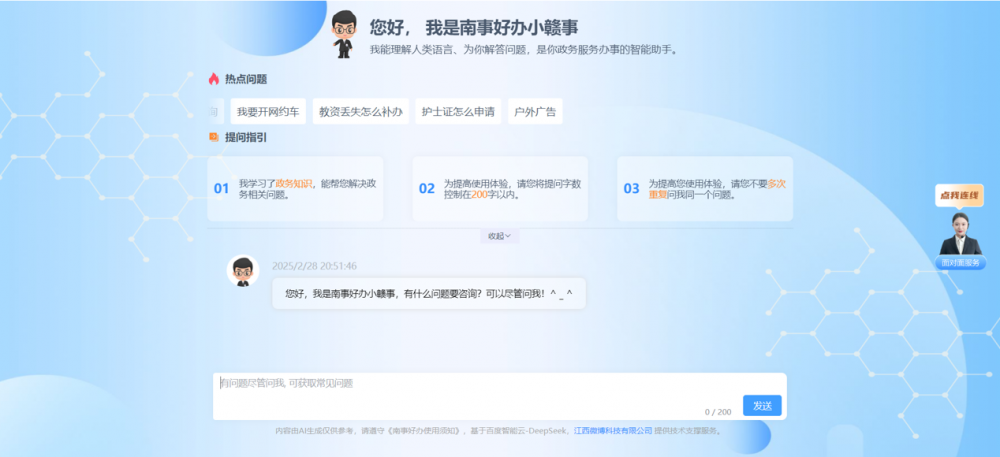Click the orange icon beside 提问指引
The width and height of the screenshot is (1000, 457).
[x=214, y=137]
